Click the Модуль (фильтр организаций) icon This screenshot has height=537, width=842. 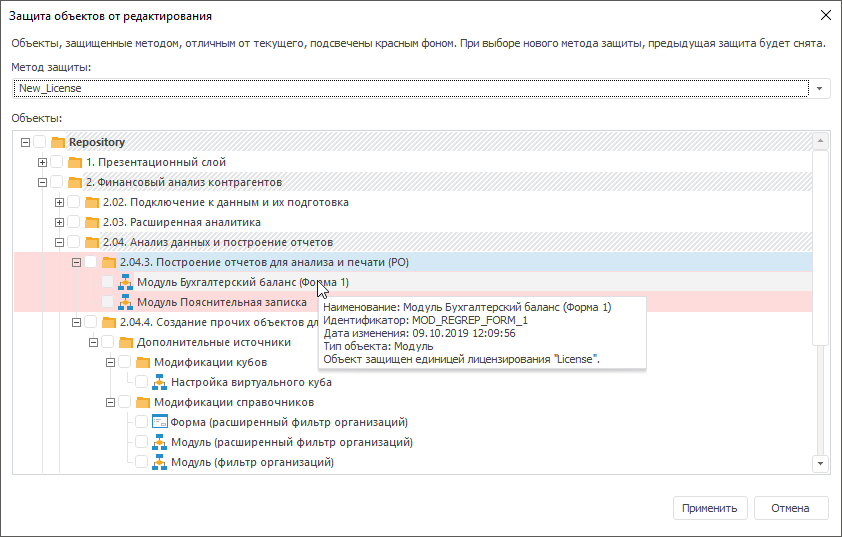pyautogui.click(x=159, y=462)
